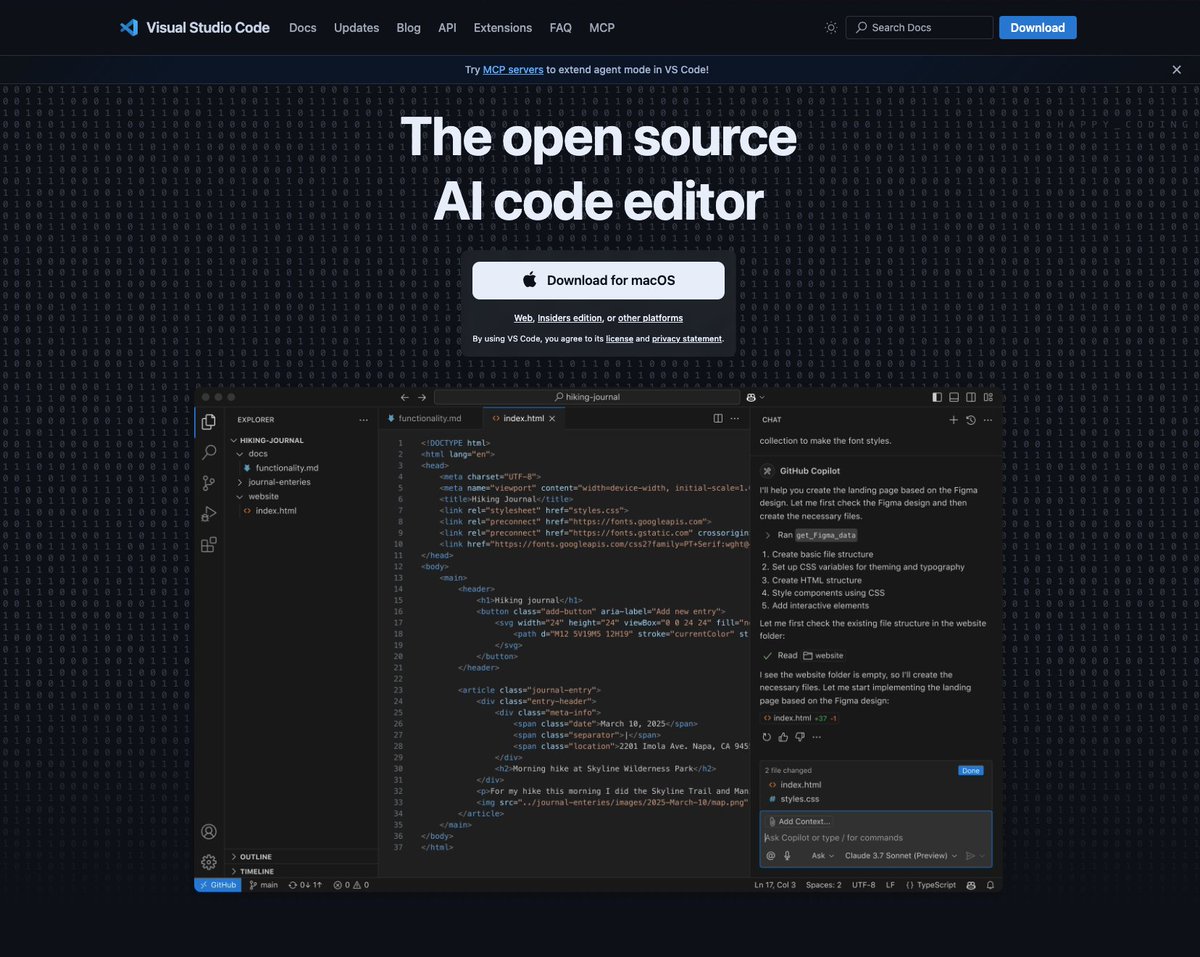Open the other platforms link
The width and height of the screenshot is (1200, 957).
tap(650, 318)
